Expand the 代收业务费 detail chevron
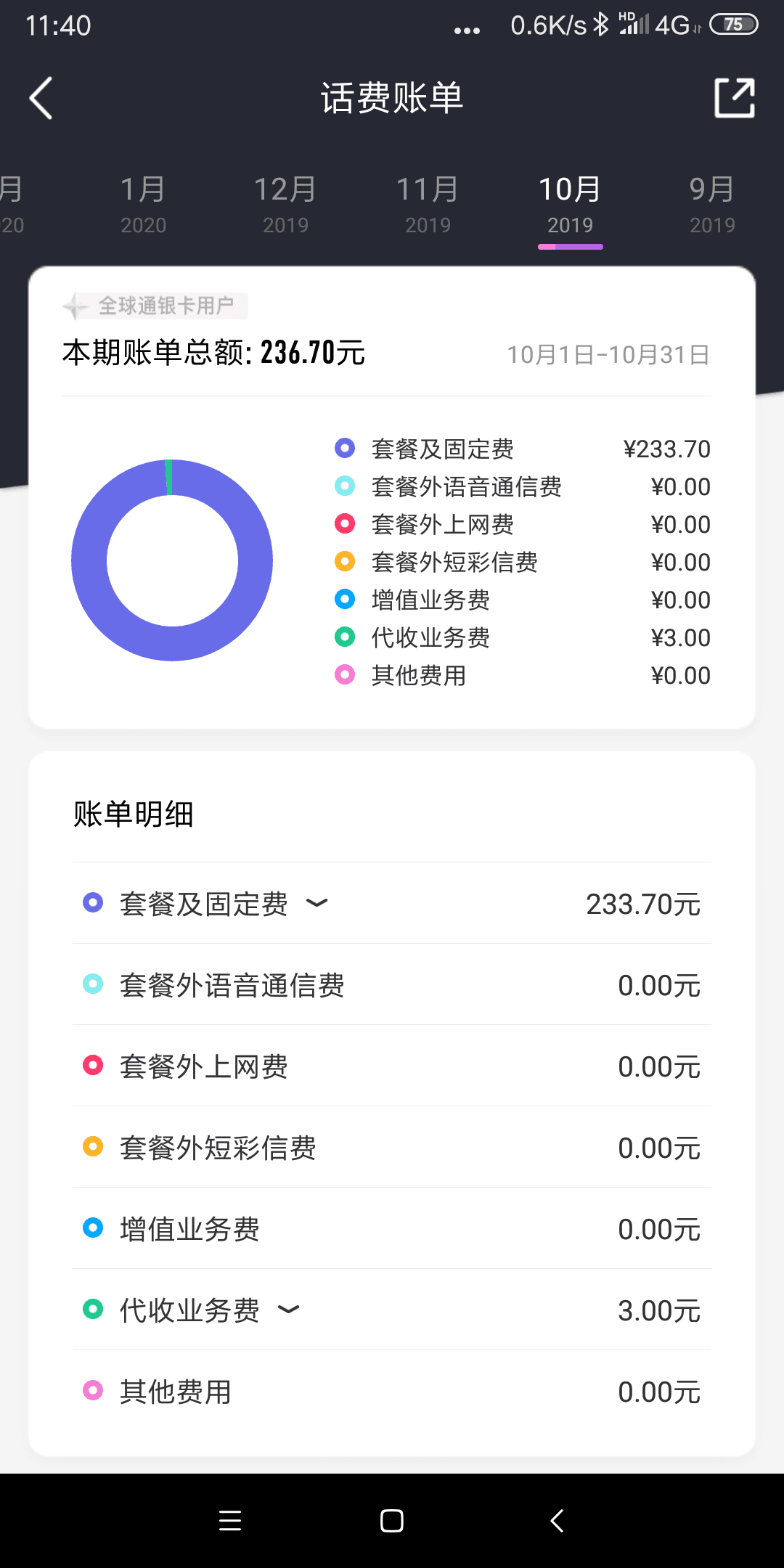The height and width of the screenshot is (1568, 784). click(x=289, y=1310)
